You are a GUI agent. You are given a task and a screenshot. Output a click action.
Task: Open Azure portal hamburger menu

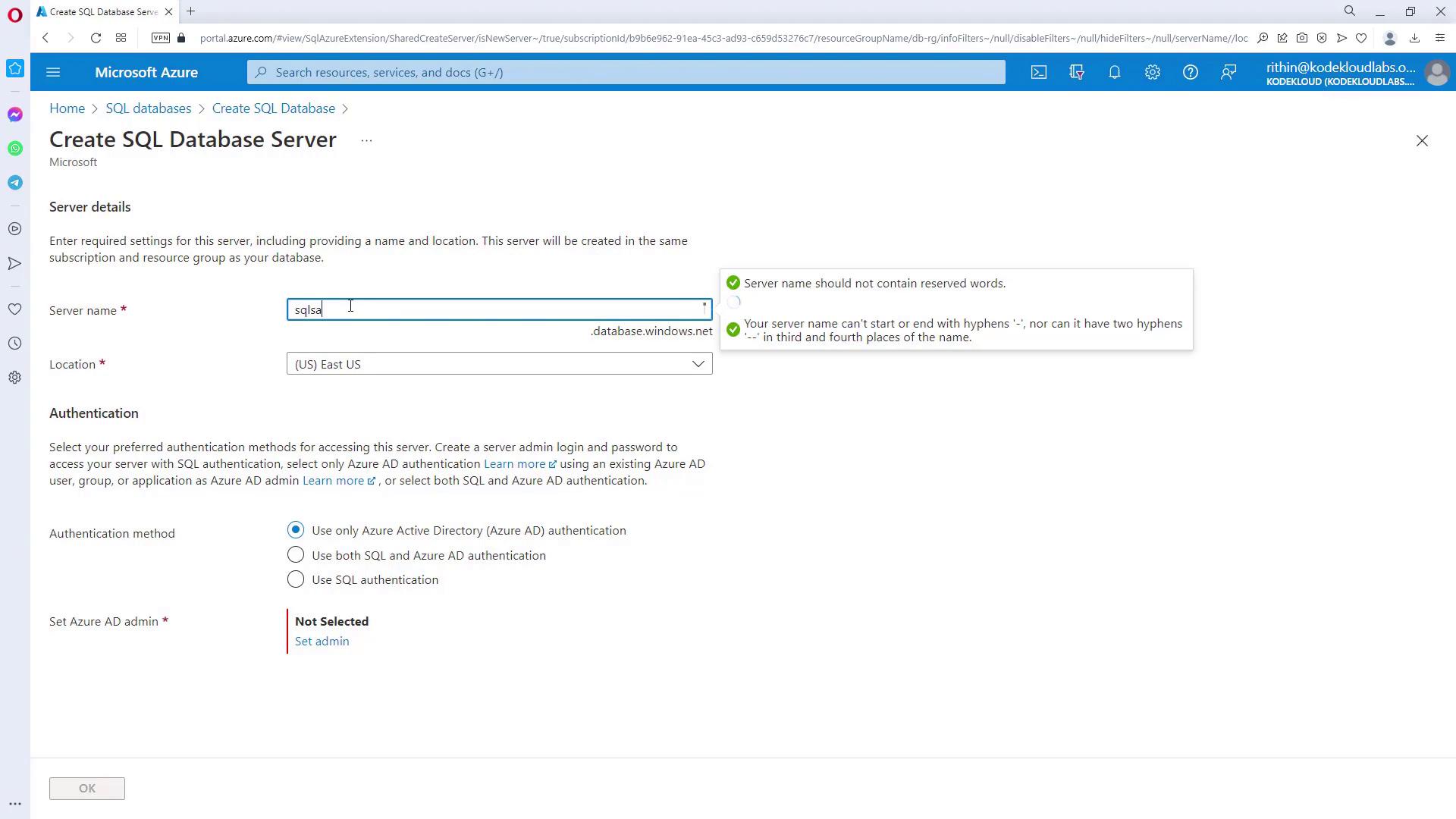tap(53, 72)
